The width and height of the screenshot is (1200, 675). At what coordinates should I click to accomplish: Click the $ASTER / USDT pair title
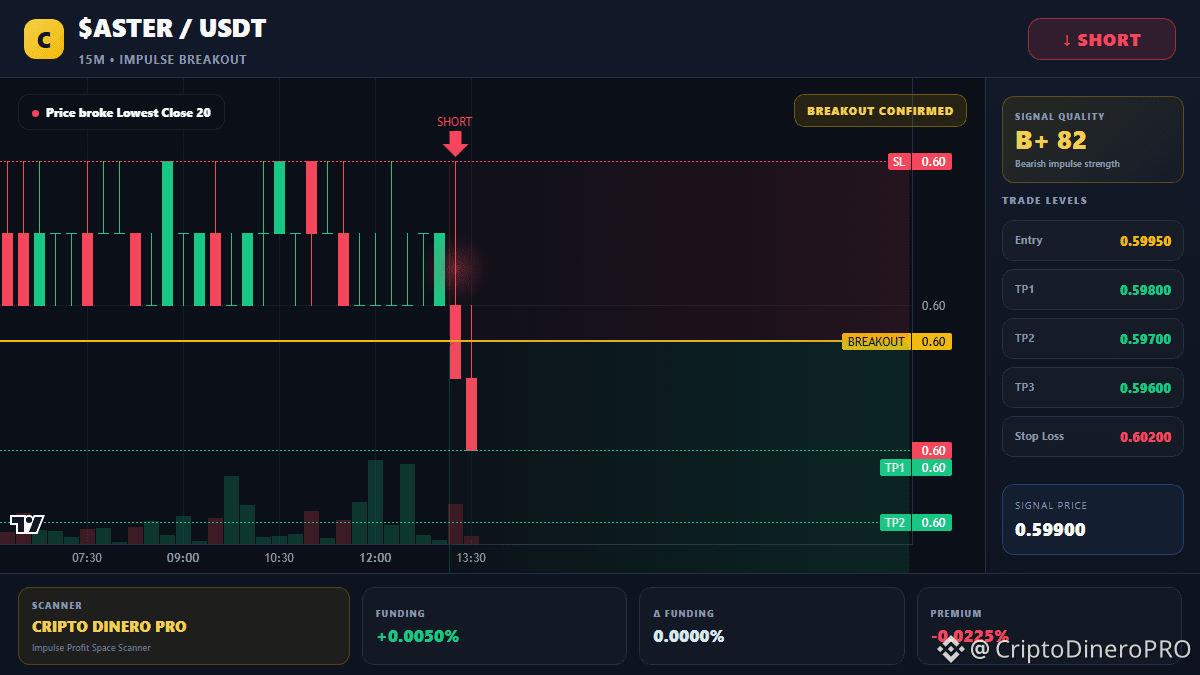coord(172,29)
